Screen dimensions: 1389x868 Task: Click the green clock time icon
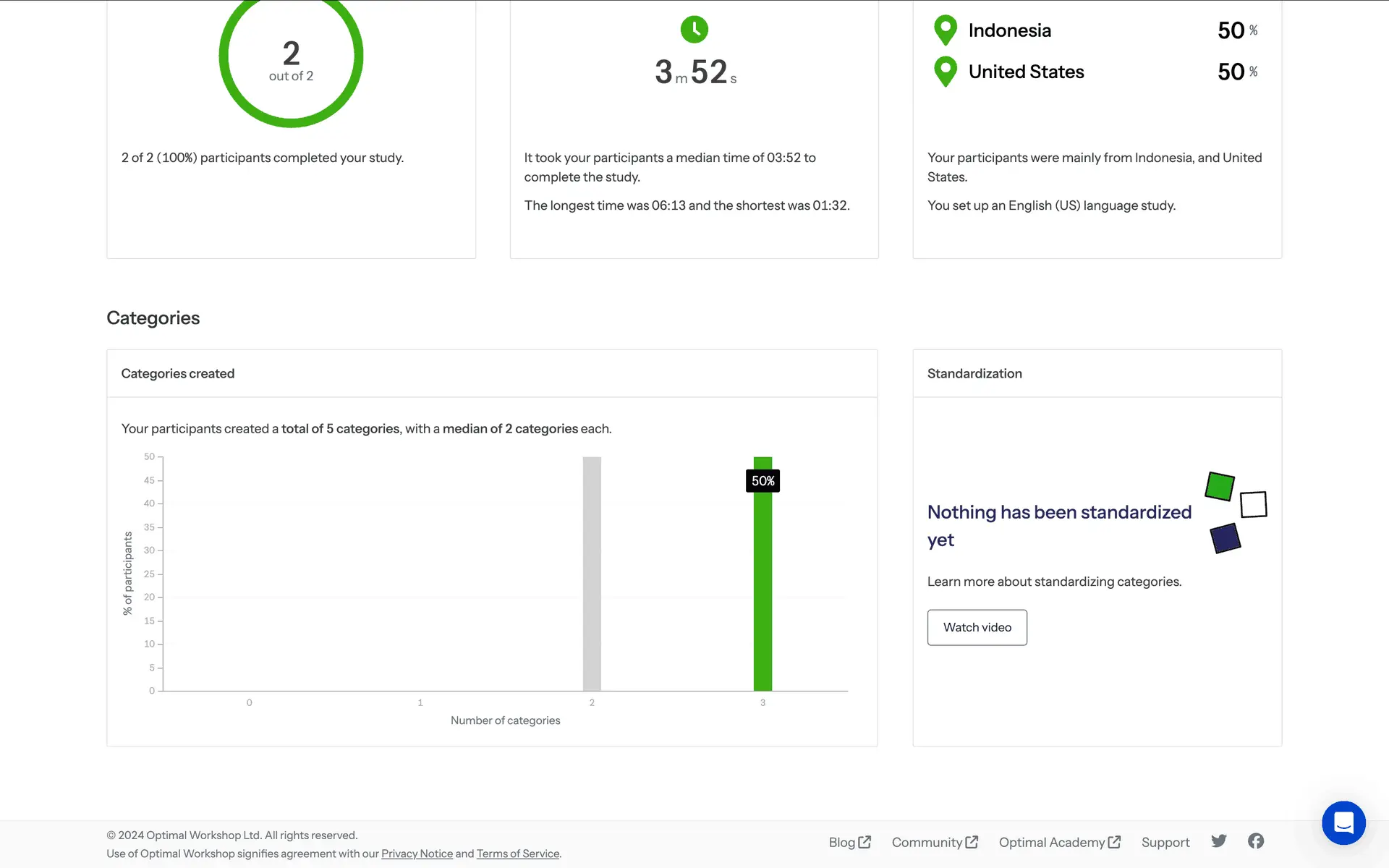(694, 30)
